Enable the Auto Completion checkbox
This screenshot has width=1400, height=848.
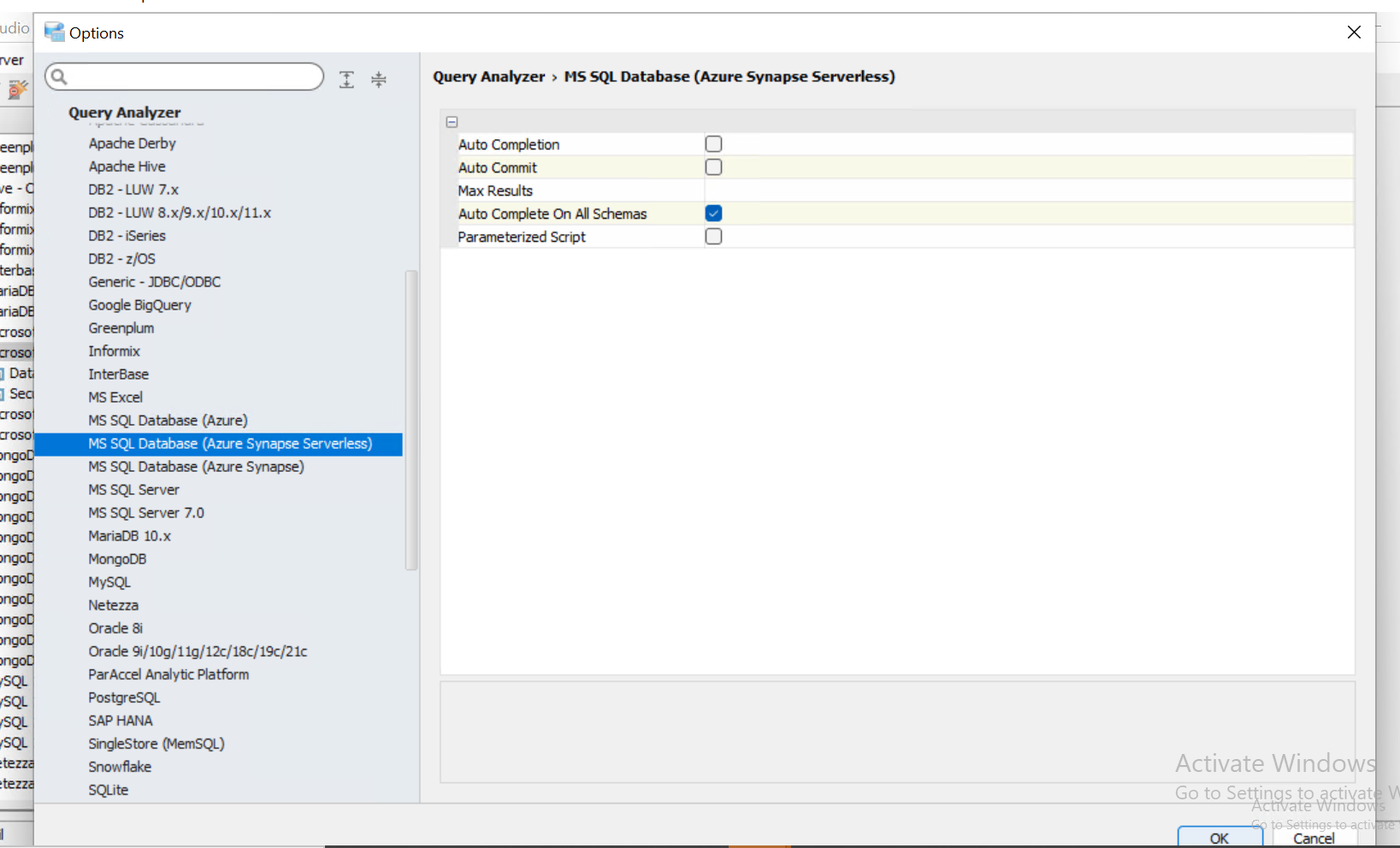click(x=713, y=144)
